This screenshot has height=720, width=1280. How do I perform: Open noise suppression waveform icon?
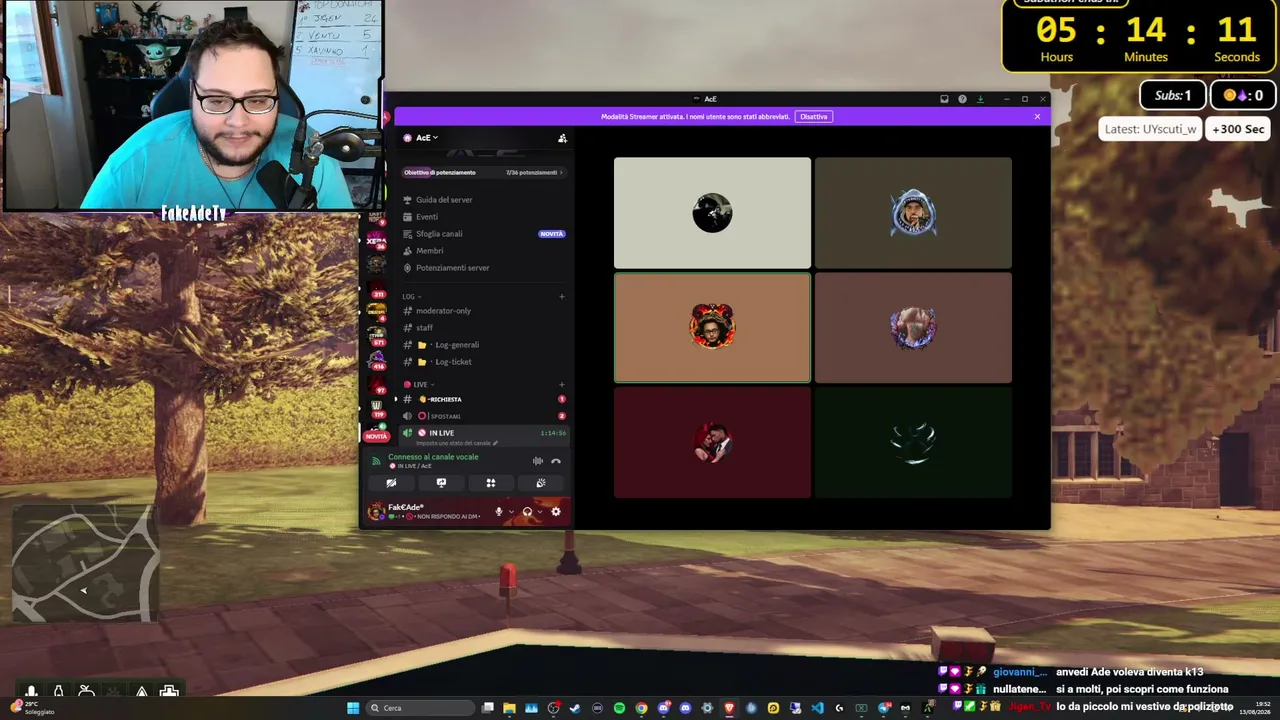tap(538, 461)
